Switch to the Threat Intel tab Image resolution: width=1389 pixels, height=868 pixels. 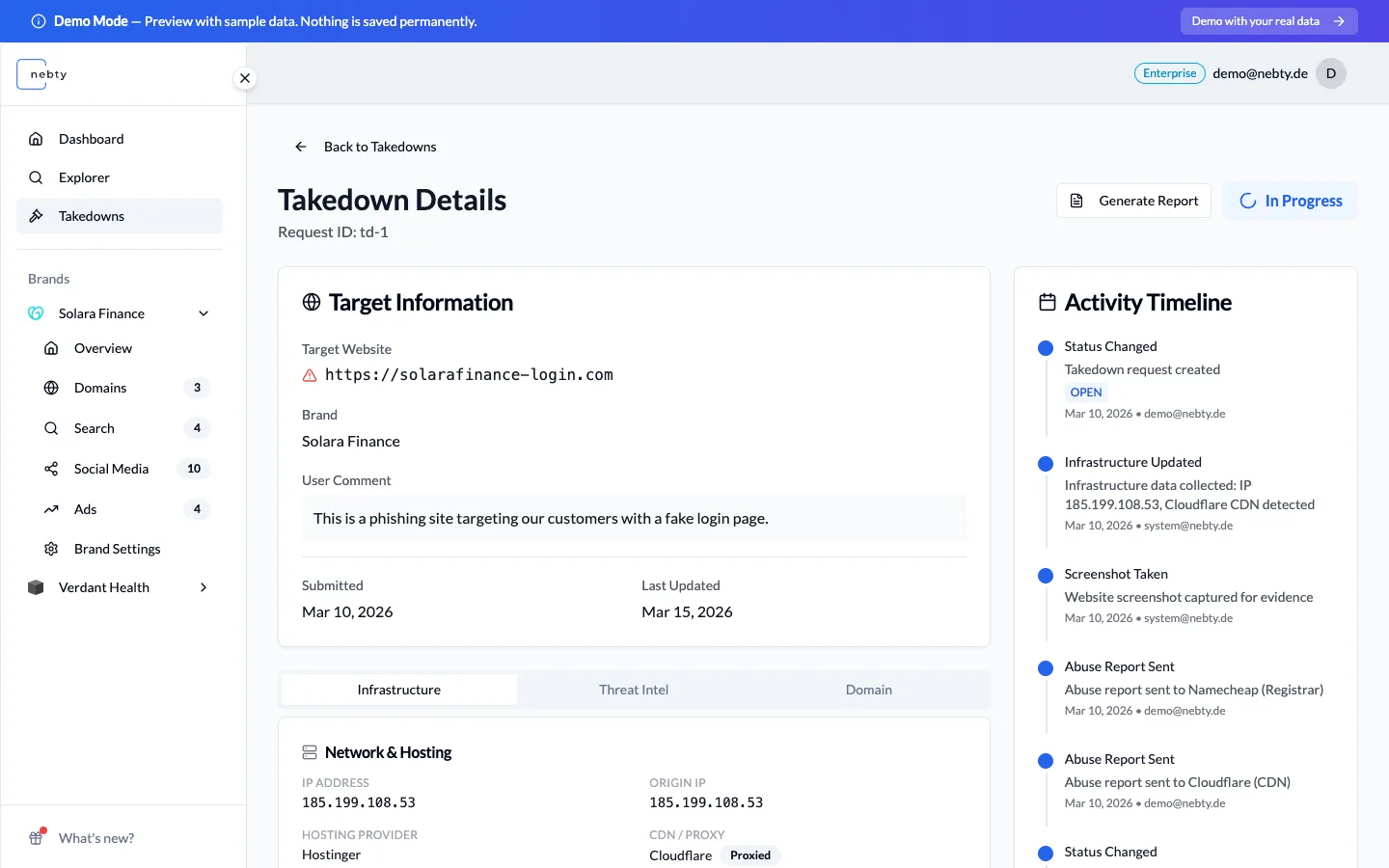click(634, 690)
